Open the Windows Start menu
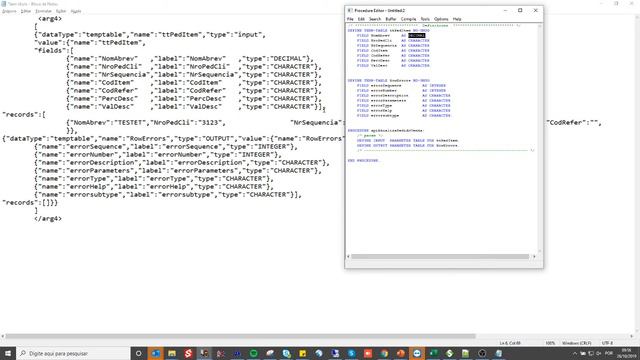Image resolution: width=640 pixels, height=360 pixels. pyautogui.click(x=8, y=353)
